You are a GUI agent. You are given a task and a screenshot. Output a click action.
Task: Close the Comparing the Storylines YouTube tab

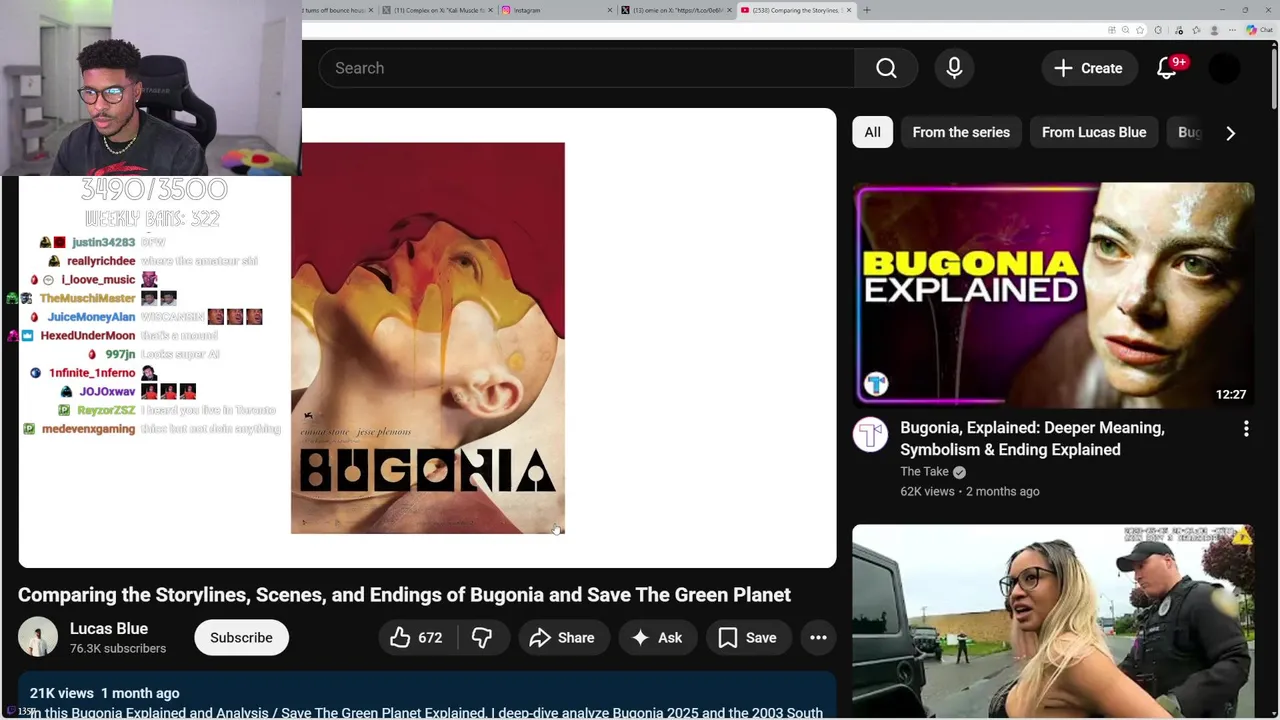click(849, 10)
